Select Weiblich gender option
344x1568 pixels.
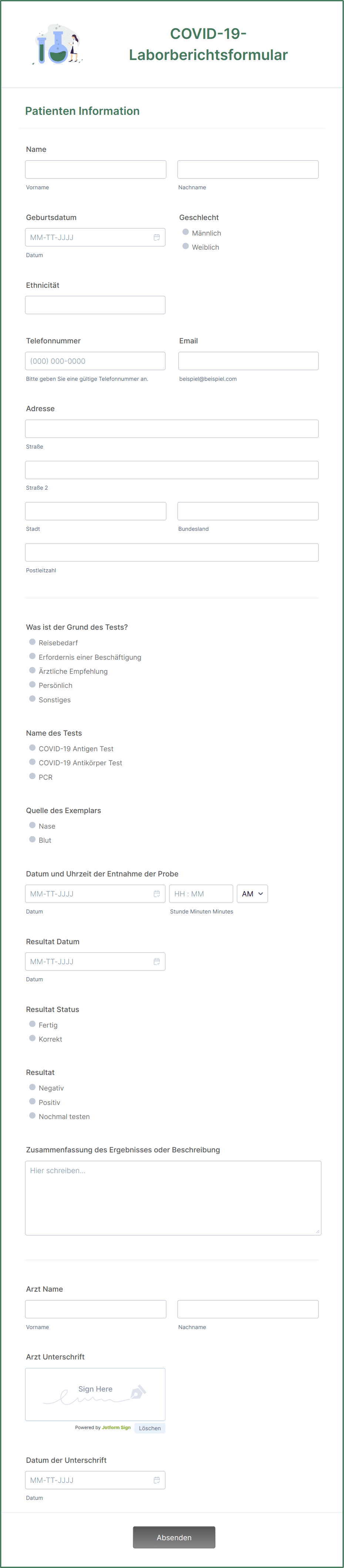pos(185,247)
